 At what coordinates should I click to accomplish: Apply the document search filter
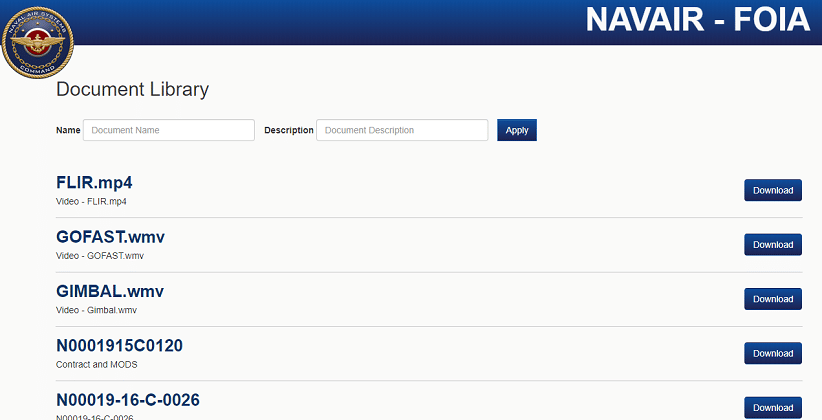coord(517,130)
